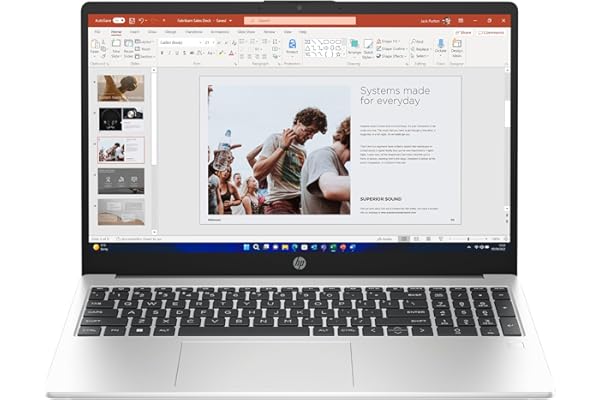Image resolution: width=600 pixels, height=400 pixels.
Task: Click in the title bar Search box
Action: pyautogui.click(x=300, y=21)
